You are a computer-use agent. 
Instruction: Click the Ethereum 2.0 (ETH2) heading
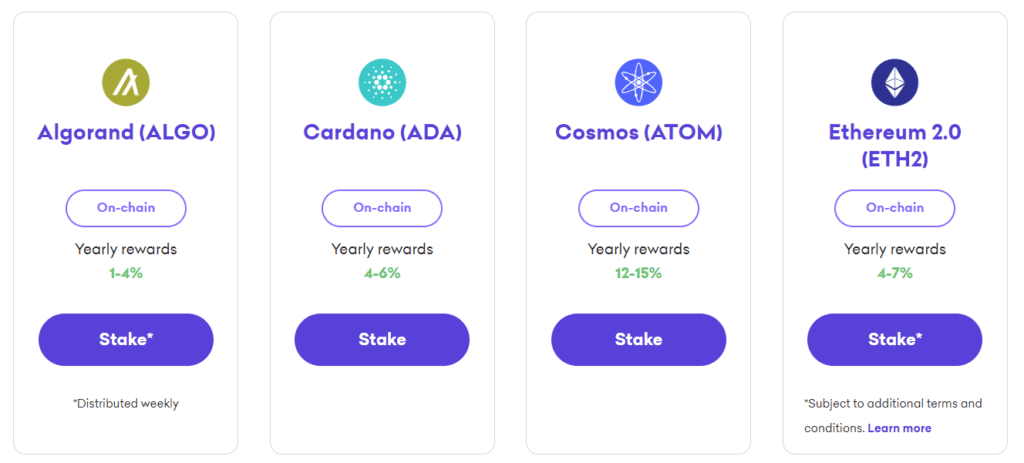point(894,145)
